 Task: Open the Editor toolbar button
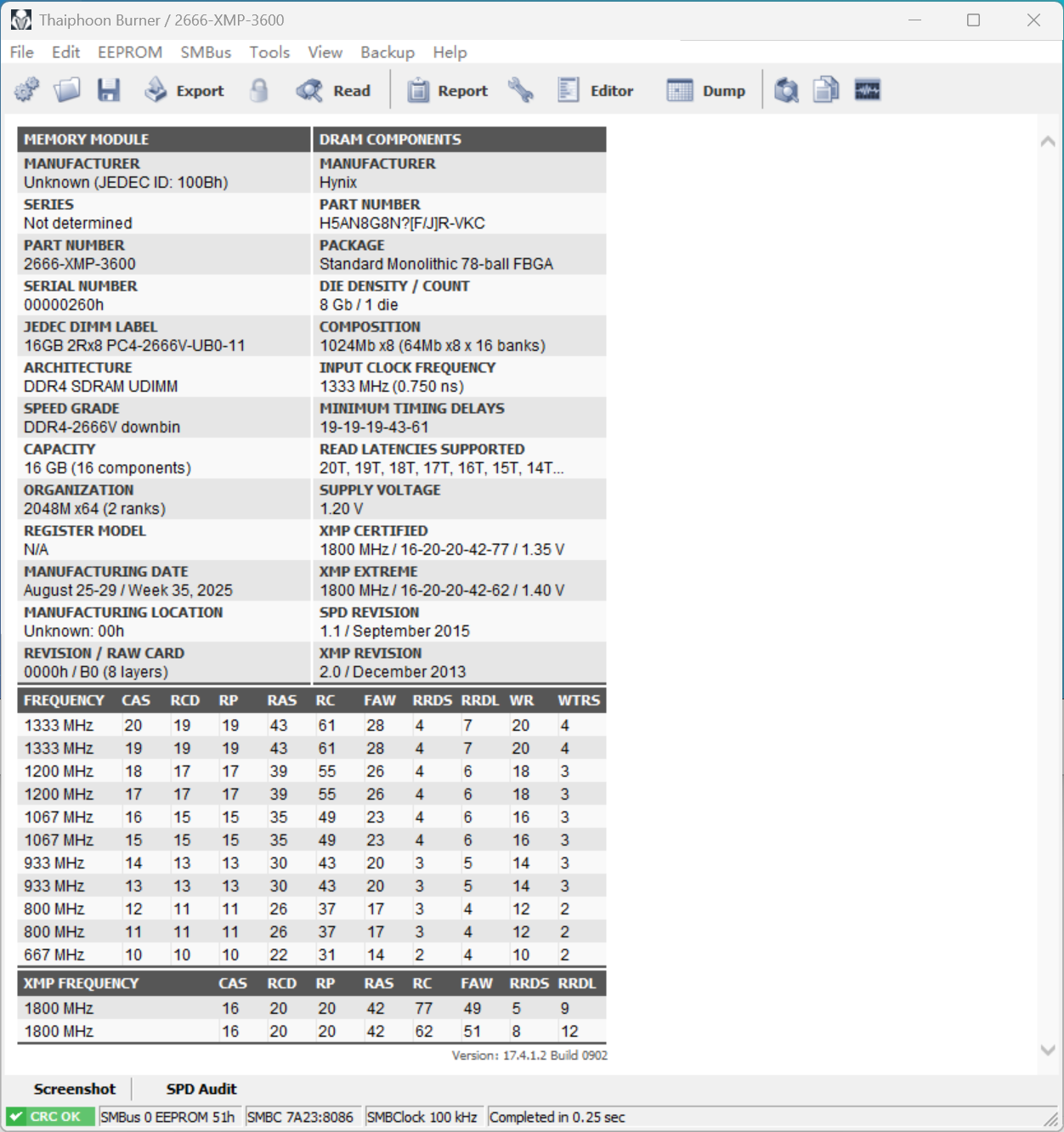tap(595, 90)
